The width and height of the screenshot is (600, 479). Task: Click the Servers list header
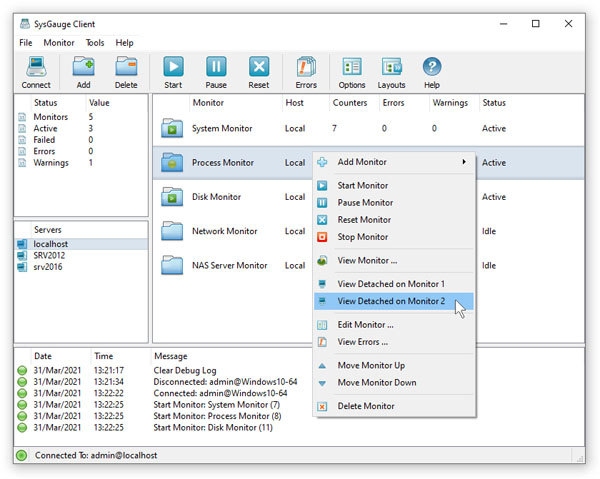[x=47, y=230]
